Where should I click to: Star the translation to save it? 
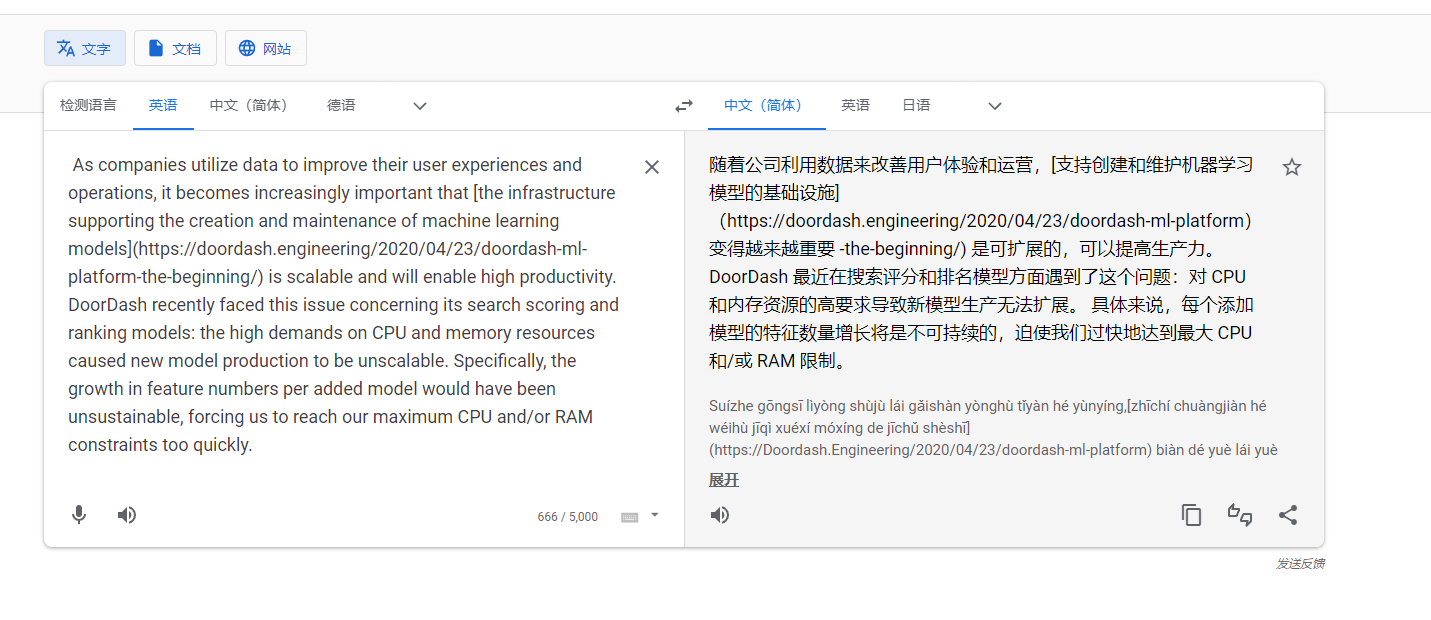pyautogui.click(x=1291, y=166)
